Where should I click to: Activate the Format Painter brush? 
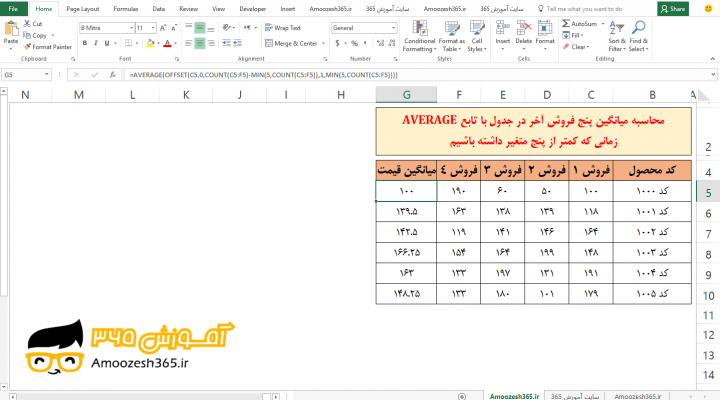(x=27, y=47)
